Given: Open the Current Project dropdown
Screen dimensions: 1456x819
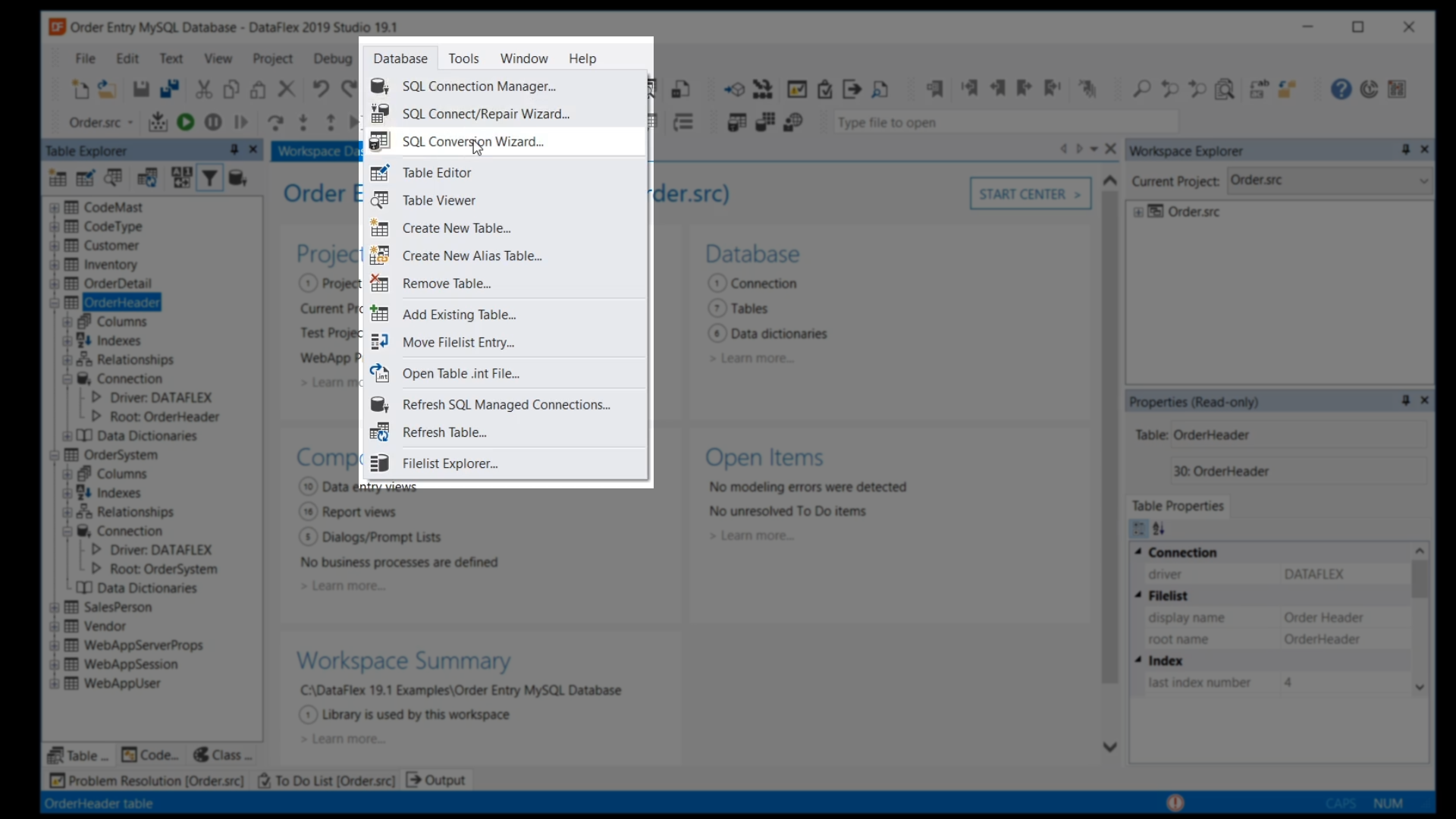Looking at the screenshot, I should [x=1423, y=180].
